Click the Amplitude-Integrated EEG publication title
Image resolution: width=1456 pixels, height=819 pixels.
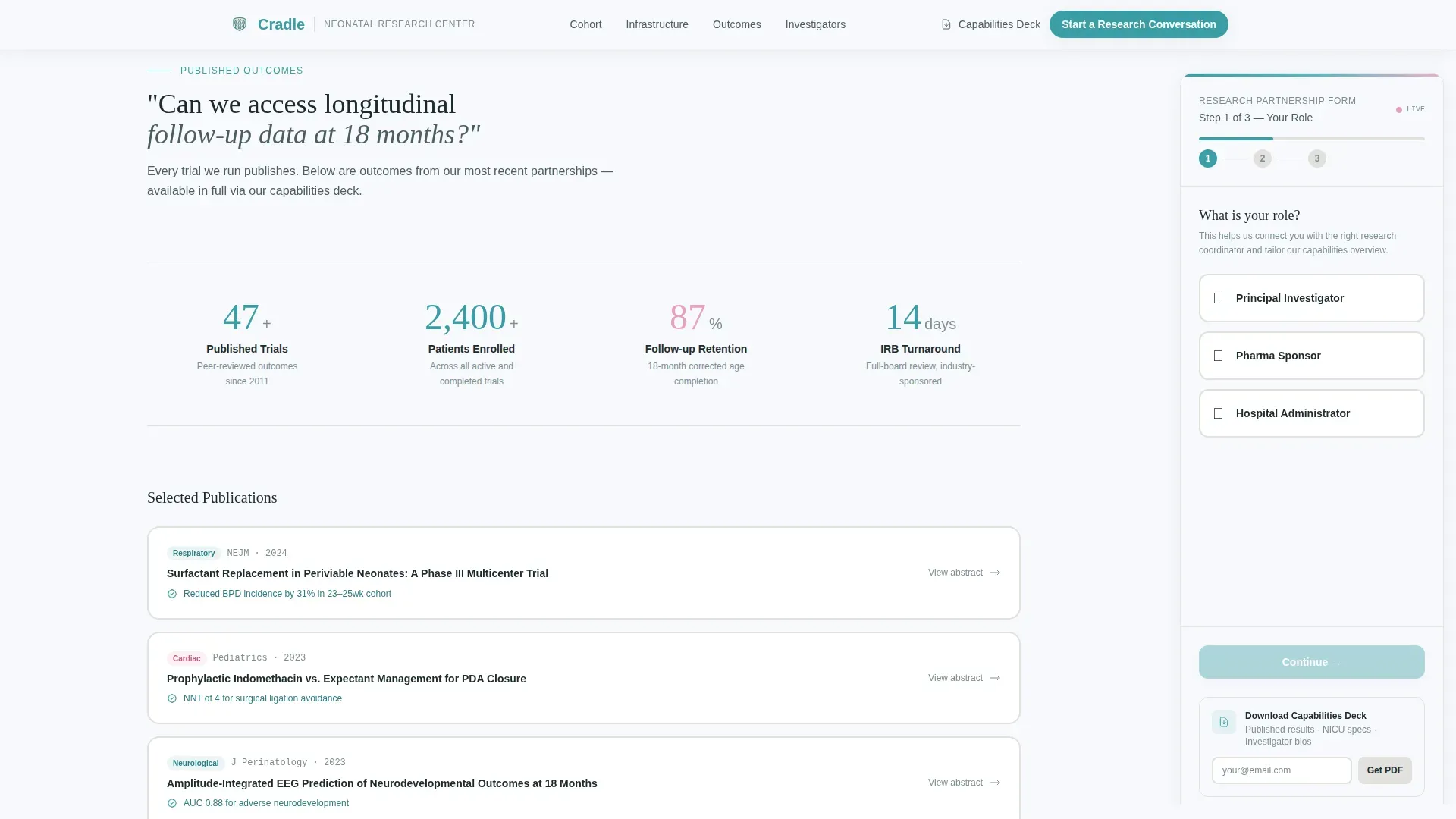click(382, 783)
